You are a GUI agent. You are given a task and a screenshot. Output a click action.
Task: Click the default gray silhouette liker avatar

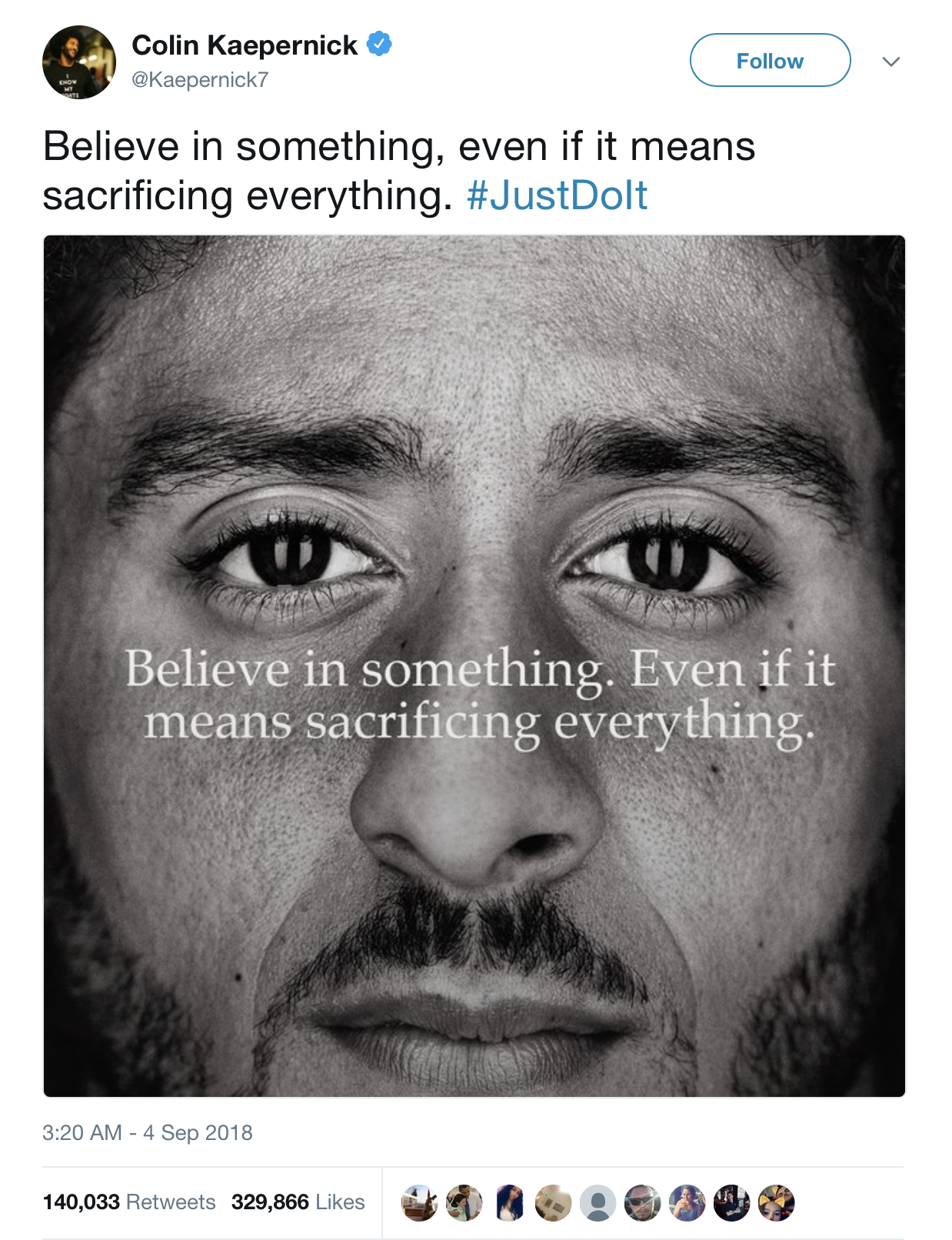[597, 1203]
